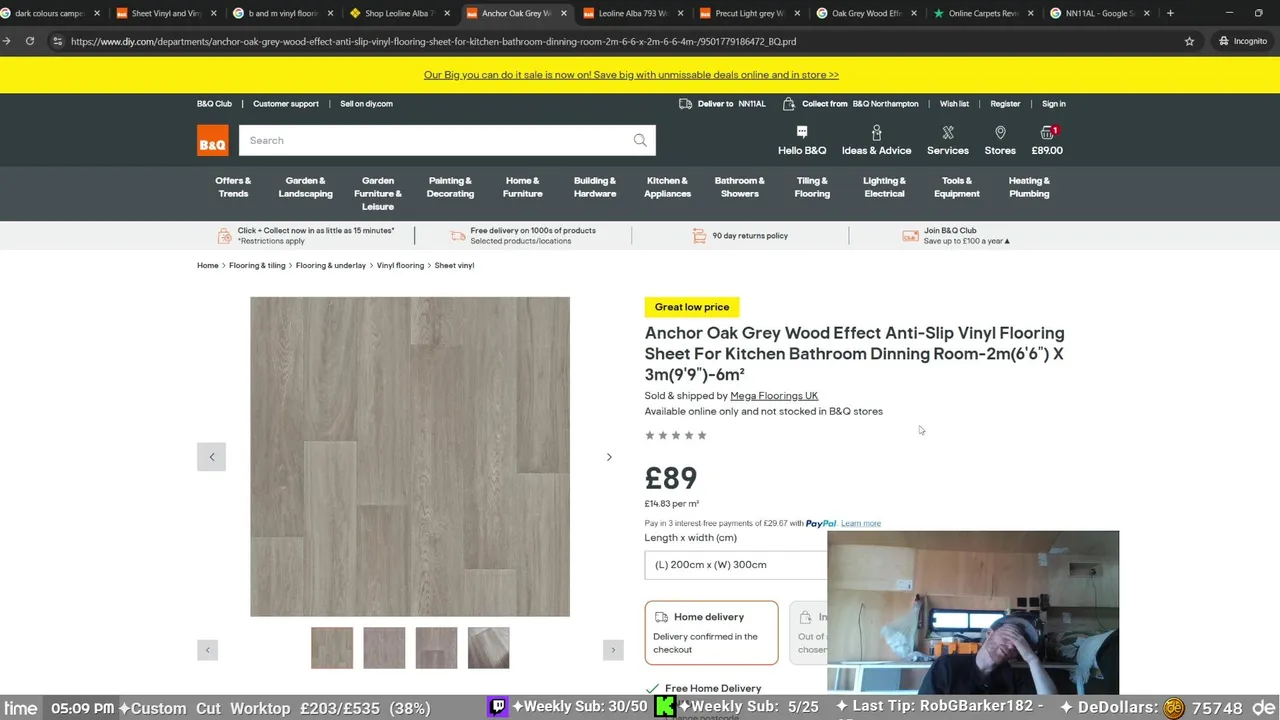The width and height of the screenshot is (1280, 720).
Task: Open the Stores location pin
Action: (x=1000, y=132)
